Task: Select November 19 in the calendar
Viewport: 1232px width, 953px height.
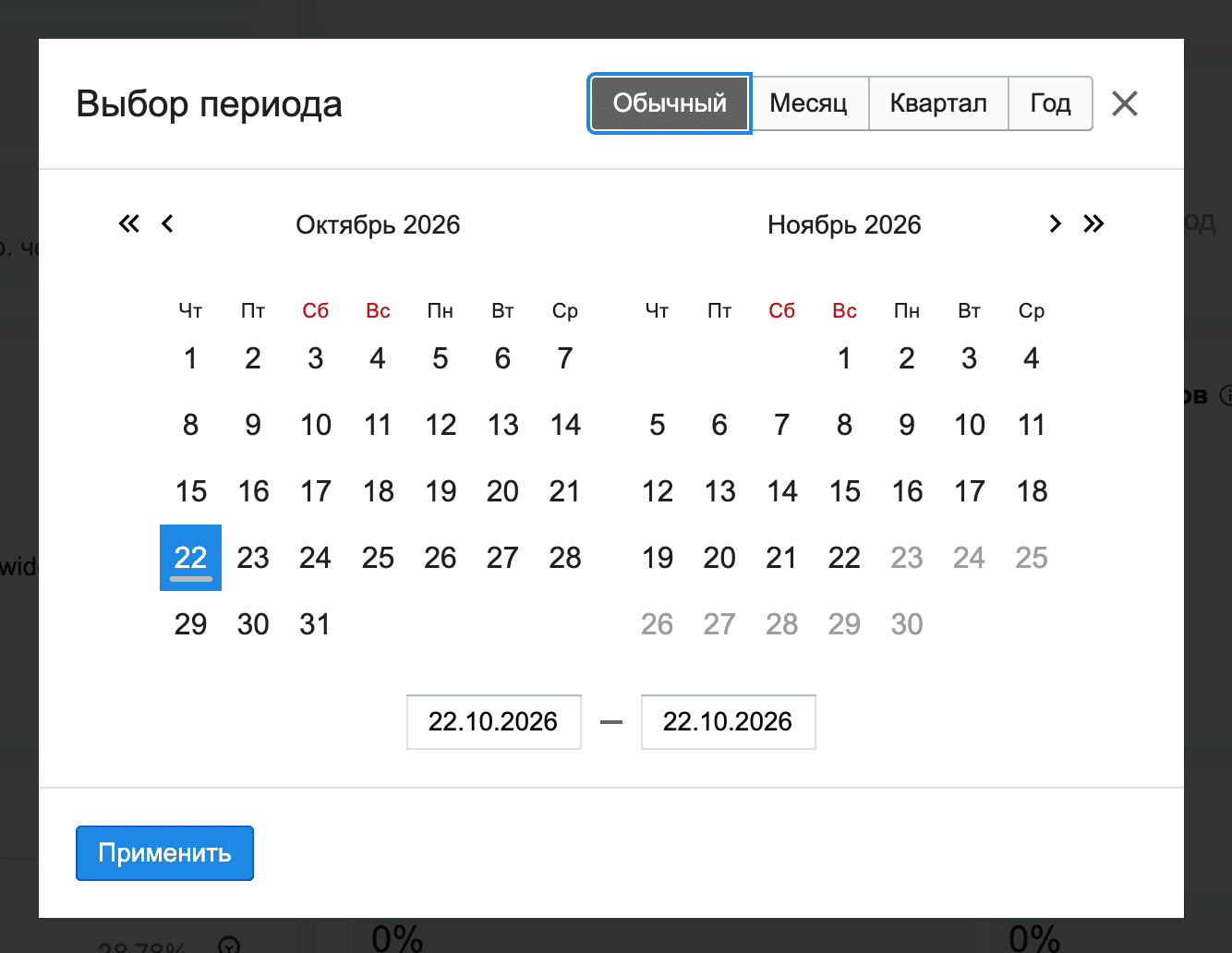Action: coord(658,558)
